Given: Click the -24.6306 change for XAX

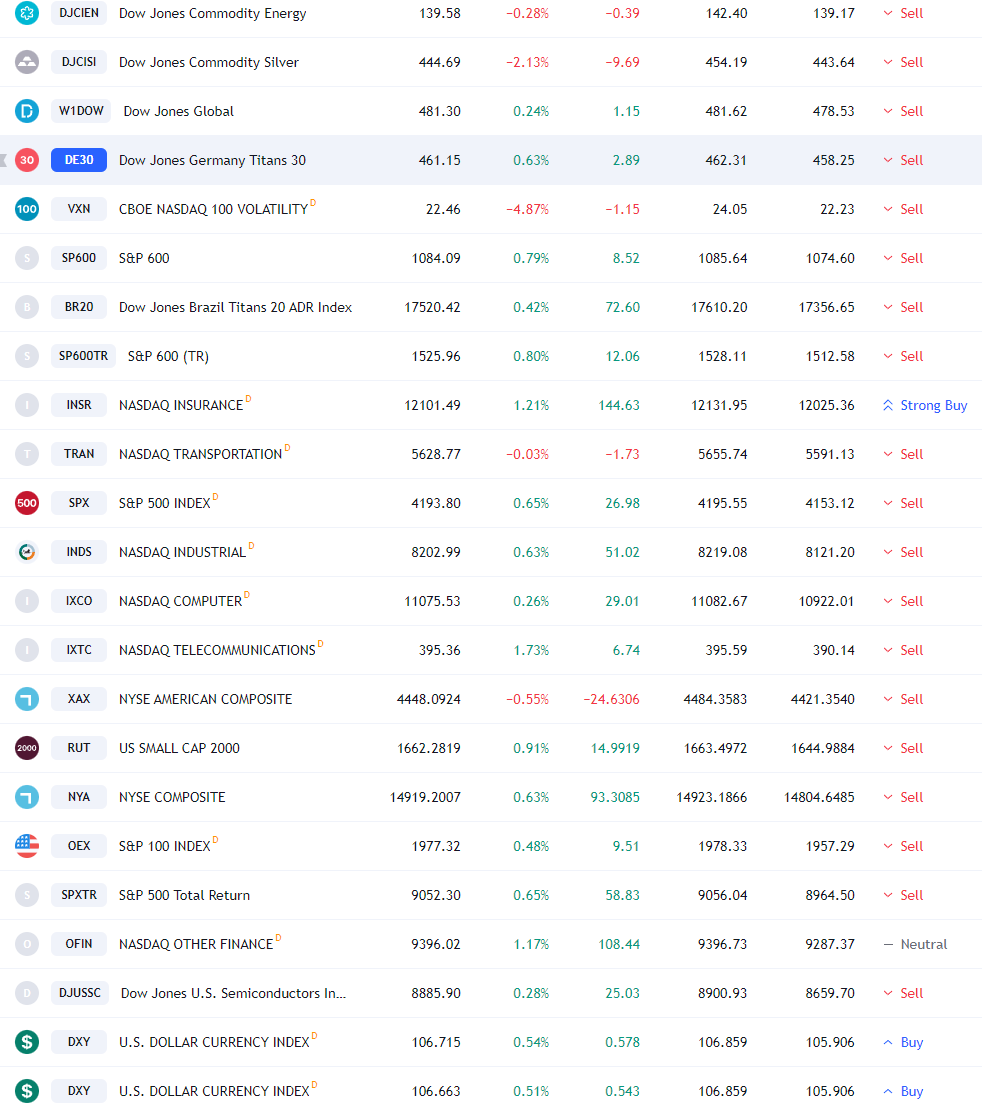Looking at the screenshot, I should tap(611, 699).
